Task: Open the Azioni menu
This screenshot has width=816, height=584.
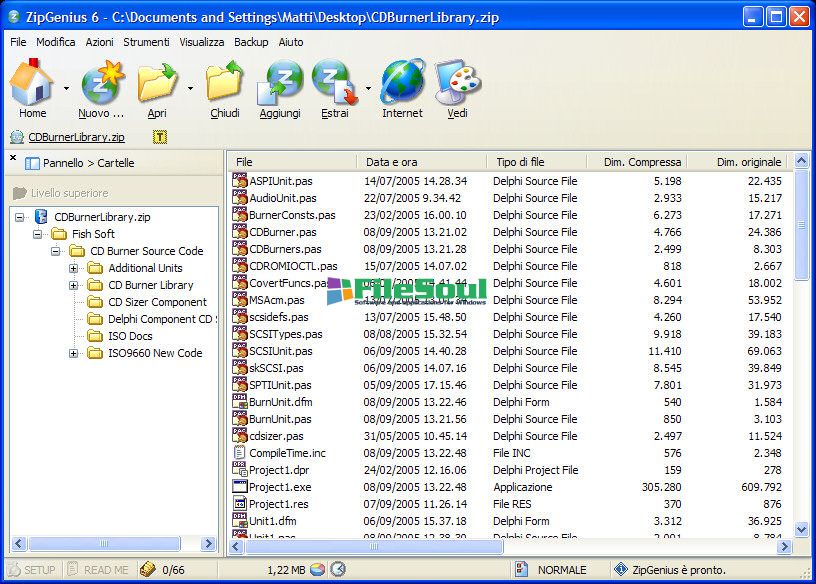Action: pyautogui.click(x=99, y=42)
